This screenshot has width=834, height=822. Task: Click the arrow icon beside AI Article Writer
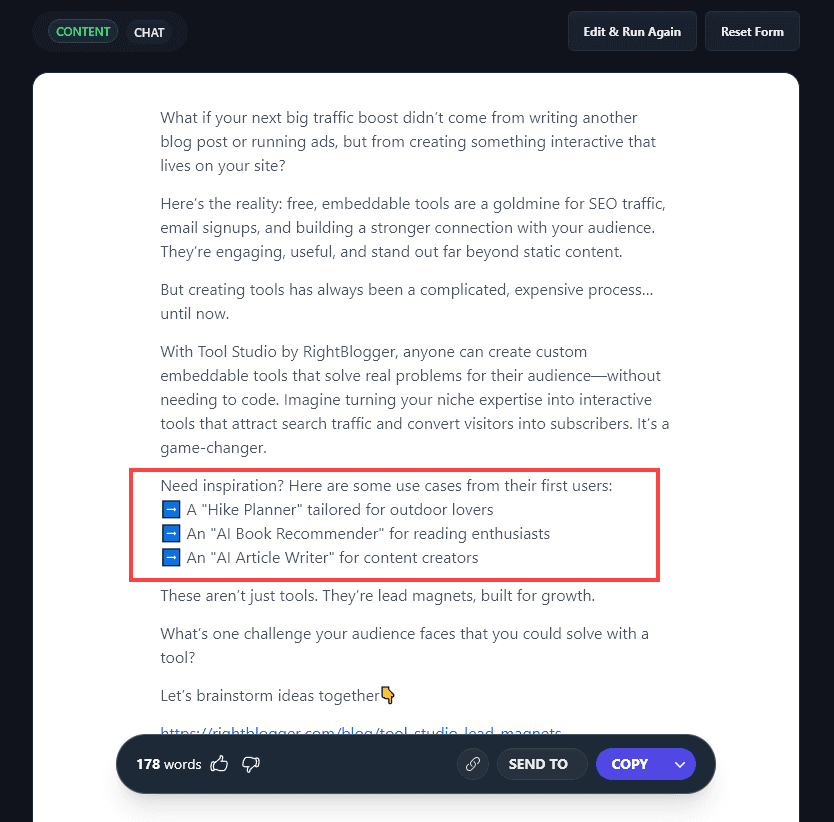click(x=170, y=557)
